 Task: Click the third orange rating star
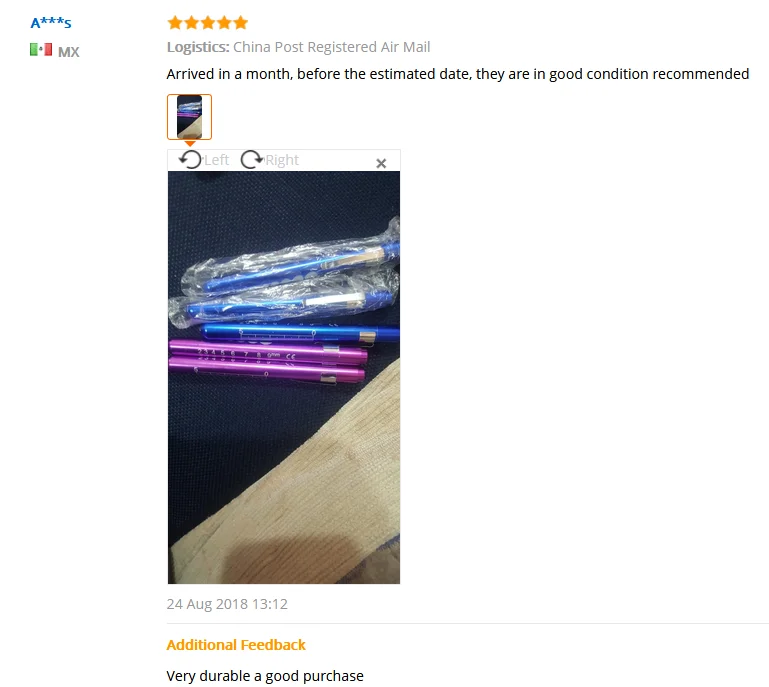pos(208,23)
